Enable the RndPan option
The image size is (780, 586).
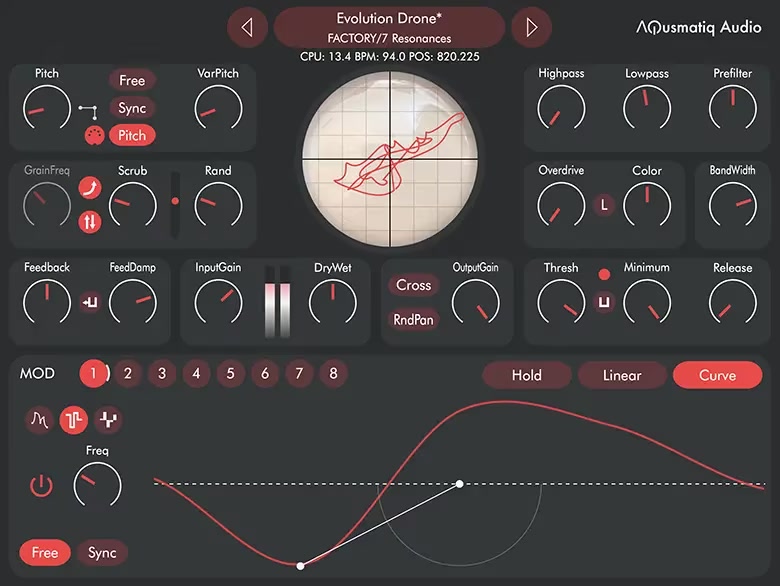(x=413, y=320)
